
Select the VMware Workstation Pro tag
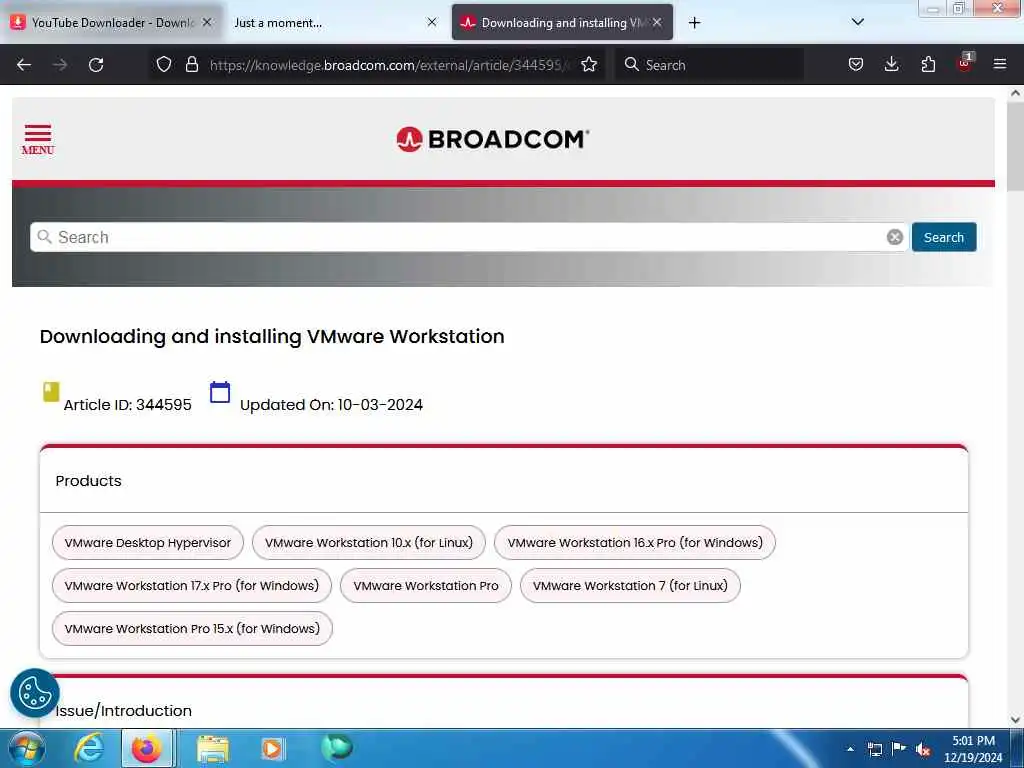(x=426, y=586)
